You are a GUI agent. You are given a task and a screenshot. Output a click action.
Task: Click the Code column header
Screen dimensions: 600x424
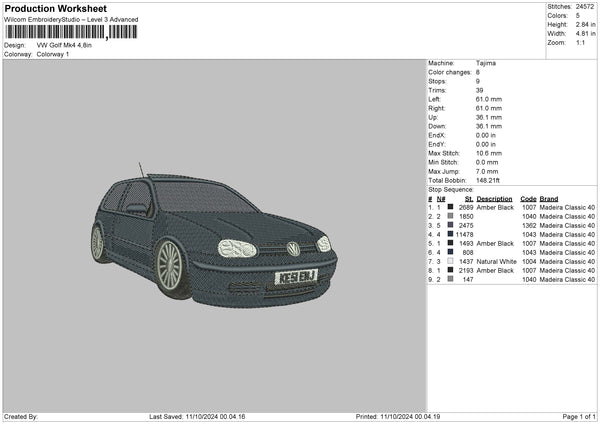click(x=528, y=198)
